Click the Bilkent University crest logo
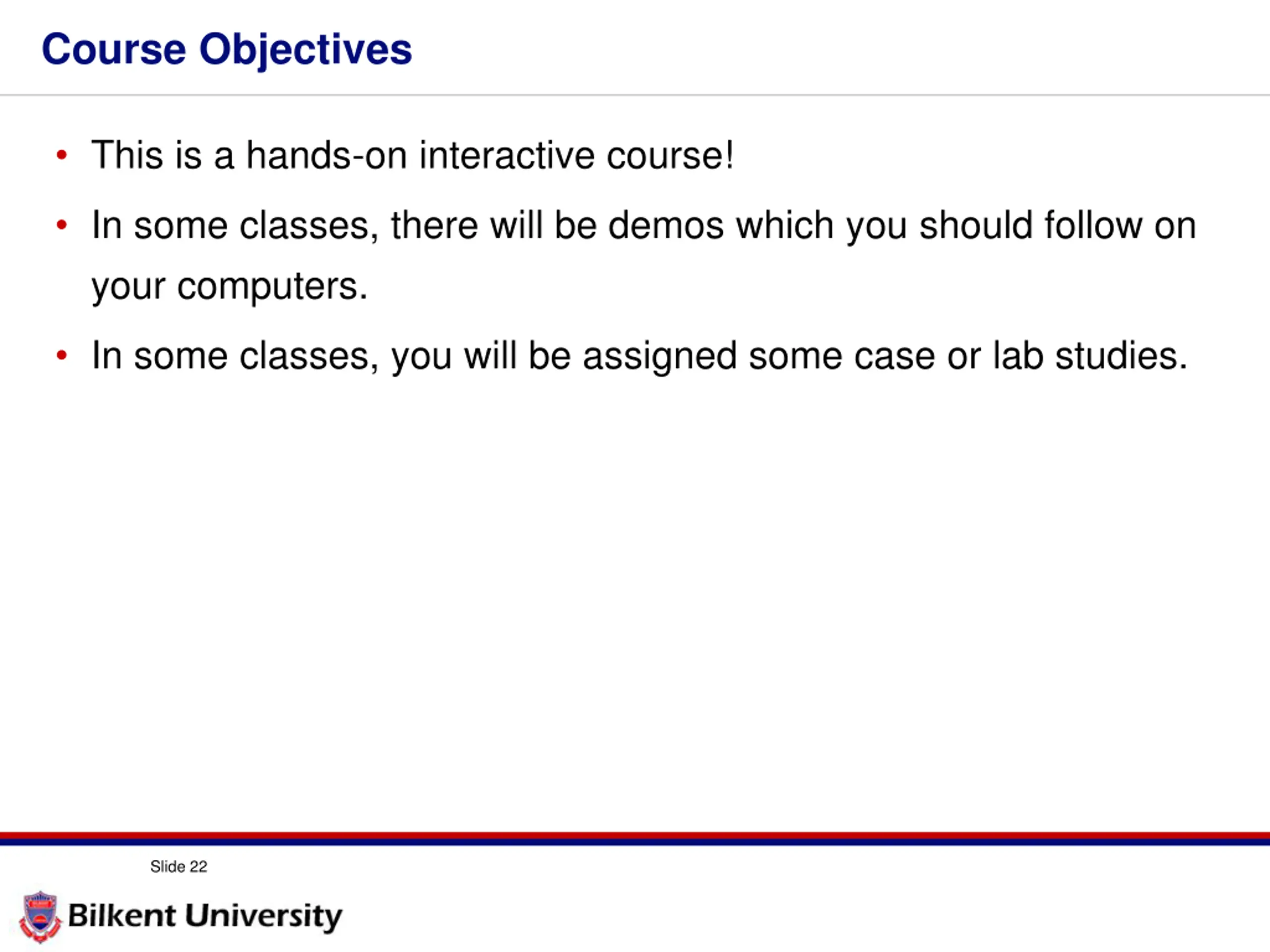The width and height of the screenshot is (1270, 952). pyautogui.click(x=40, y=916)
